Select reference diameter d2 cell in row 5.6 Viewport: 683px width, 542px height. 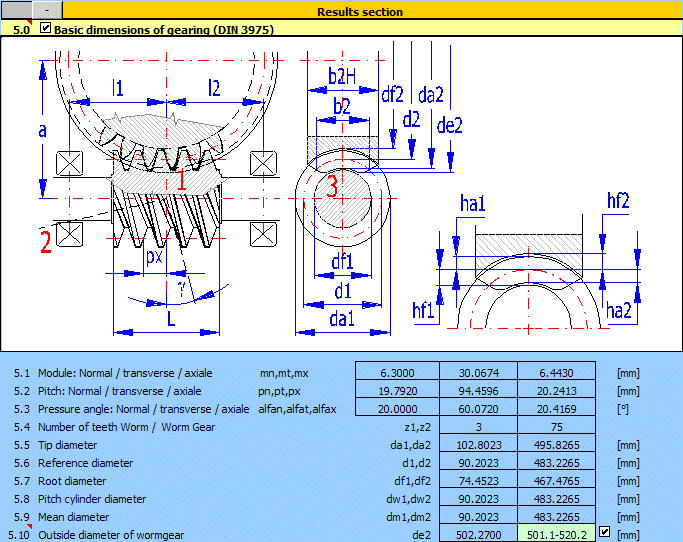(x=556, y=463)
